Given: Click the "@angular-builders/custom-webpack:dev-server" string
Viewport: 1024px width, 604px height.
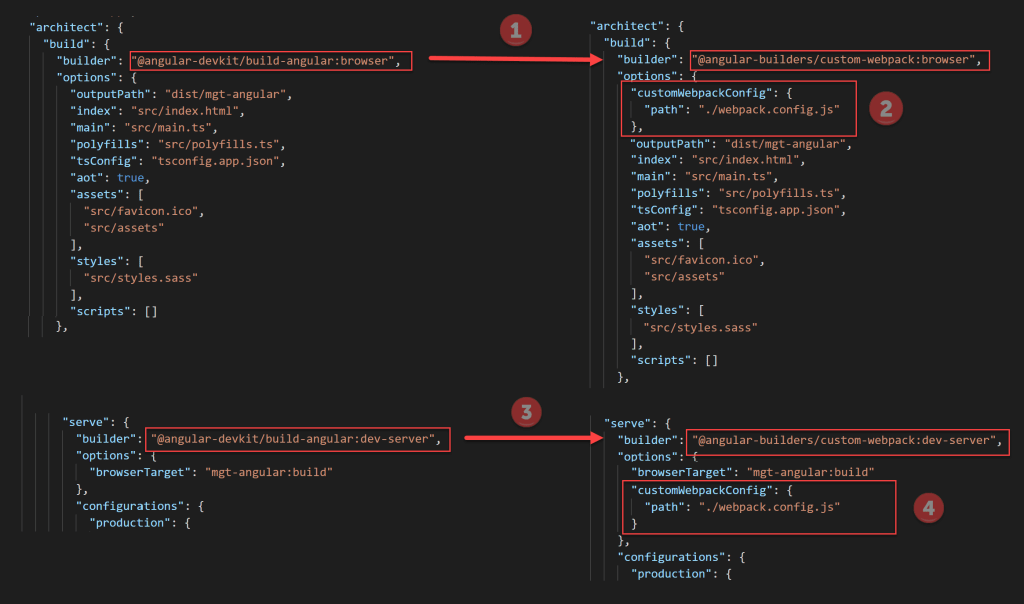Looking at the screenshot, I should (x=848, y=440).
